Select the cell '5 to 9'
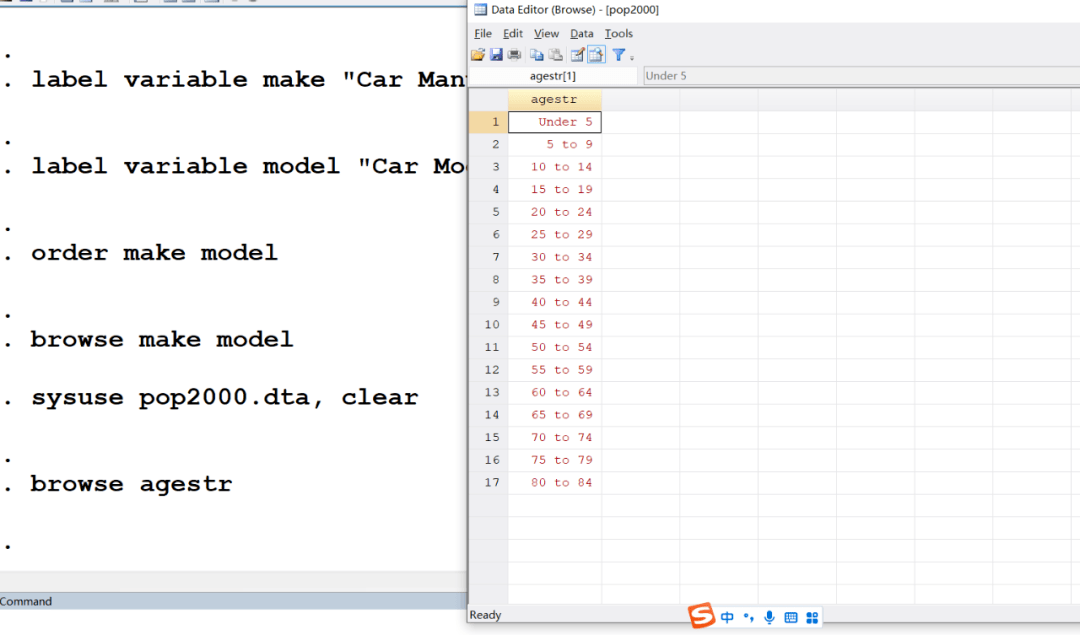 (x=554, y=145)
